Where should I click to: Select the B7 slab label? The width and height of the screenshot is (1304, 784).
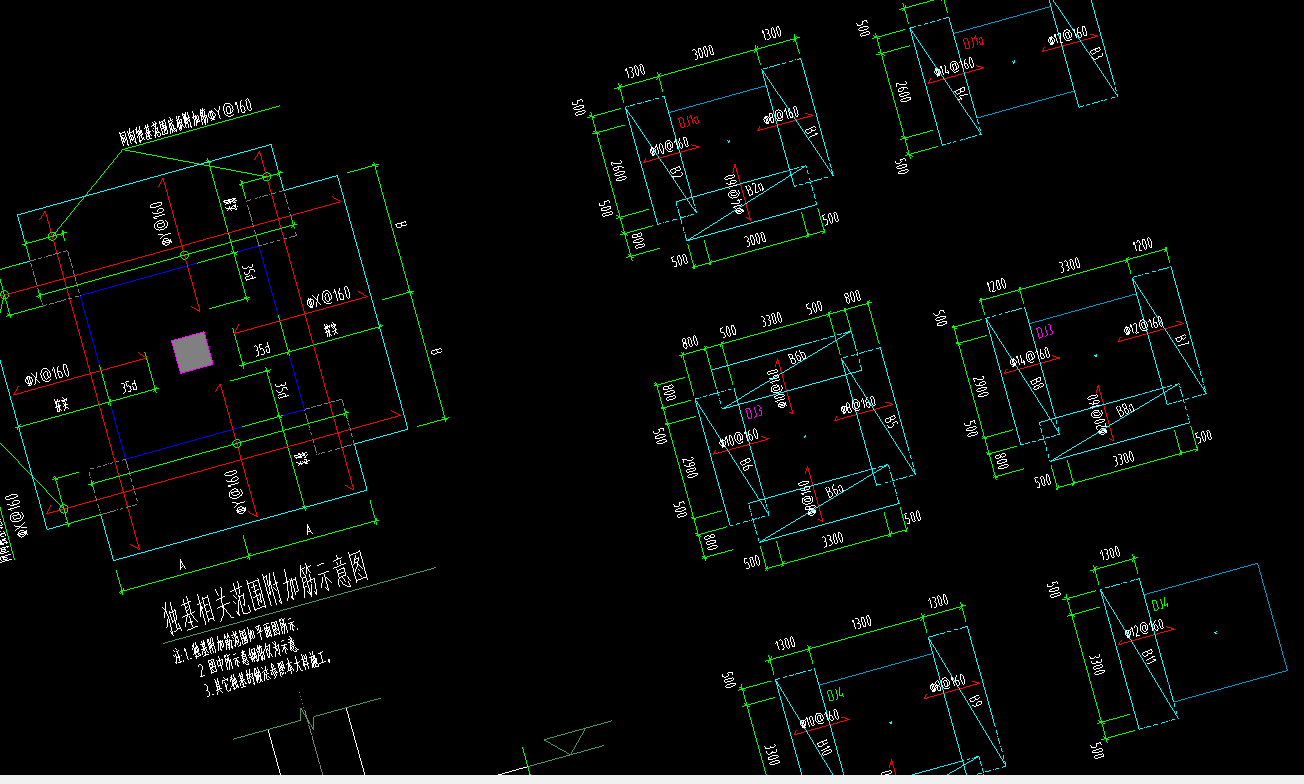1182,340
